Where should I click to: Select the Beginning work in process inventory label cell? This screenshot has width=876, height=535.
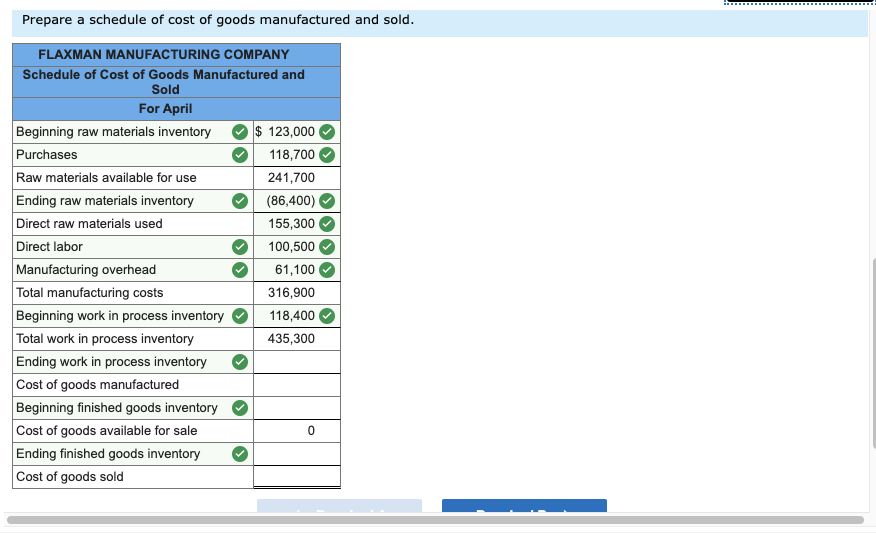[x=133, y=316]
